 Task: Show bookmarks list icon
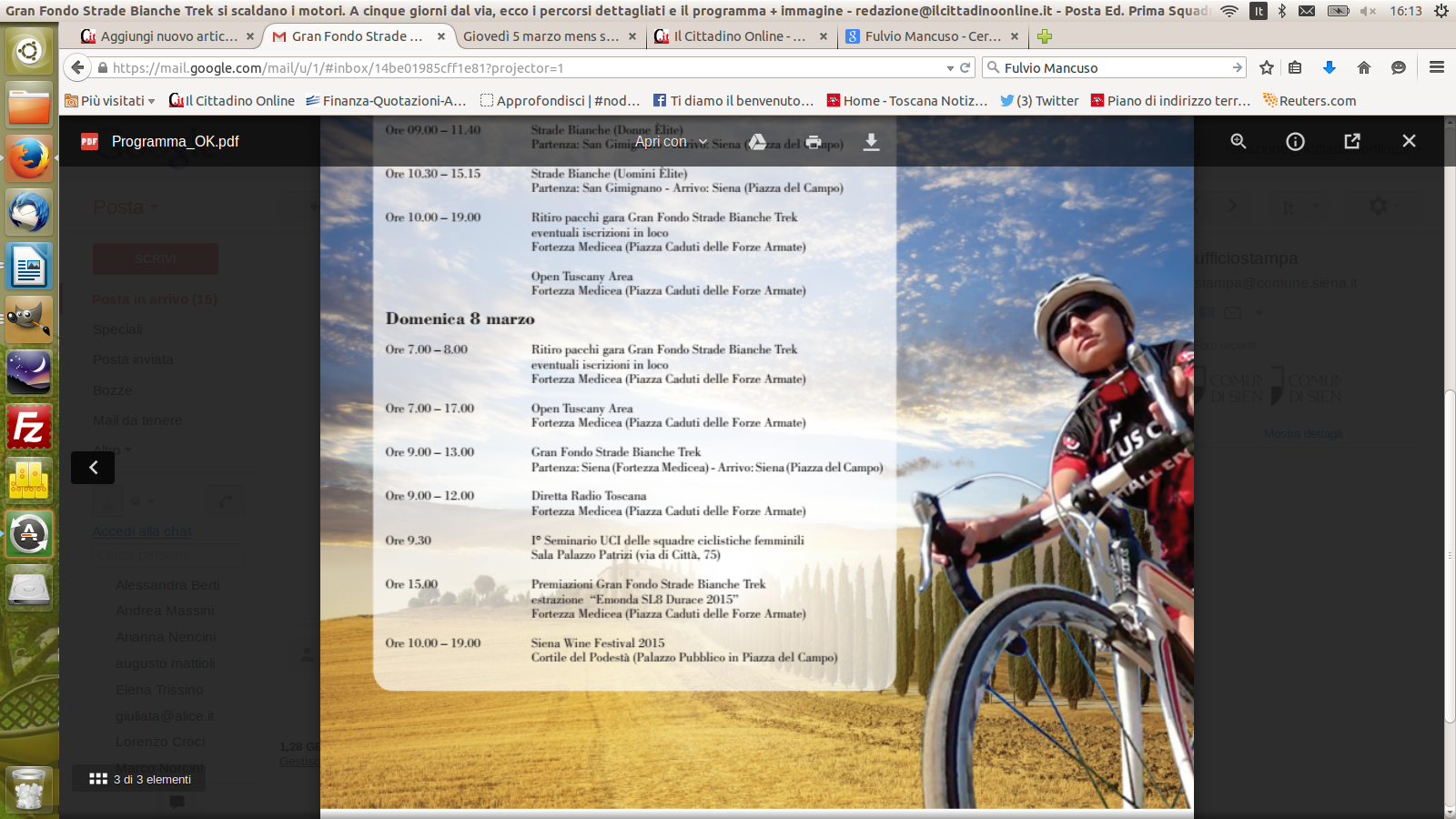[x=1295, y=68]
